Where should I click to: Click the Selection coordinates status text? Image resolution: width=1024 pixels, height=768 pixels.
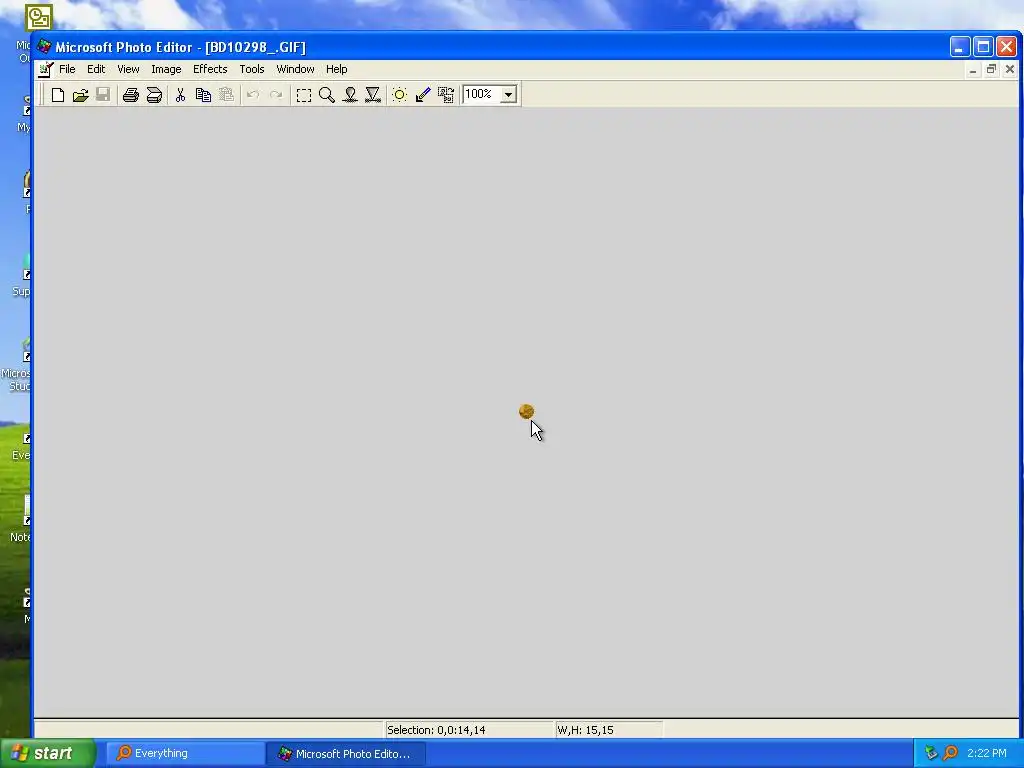point(436,730)
